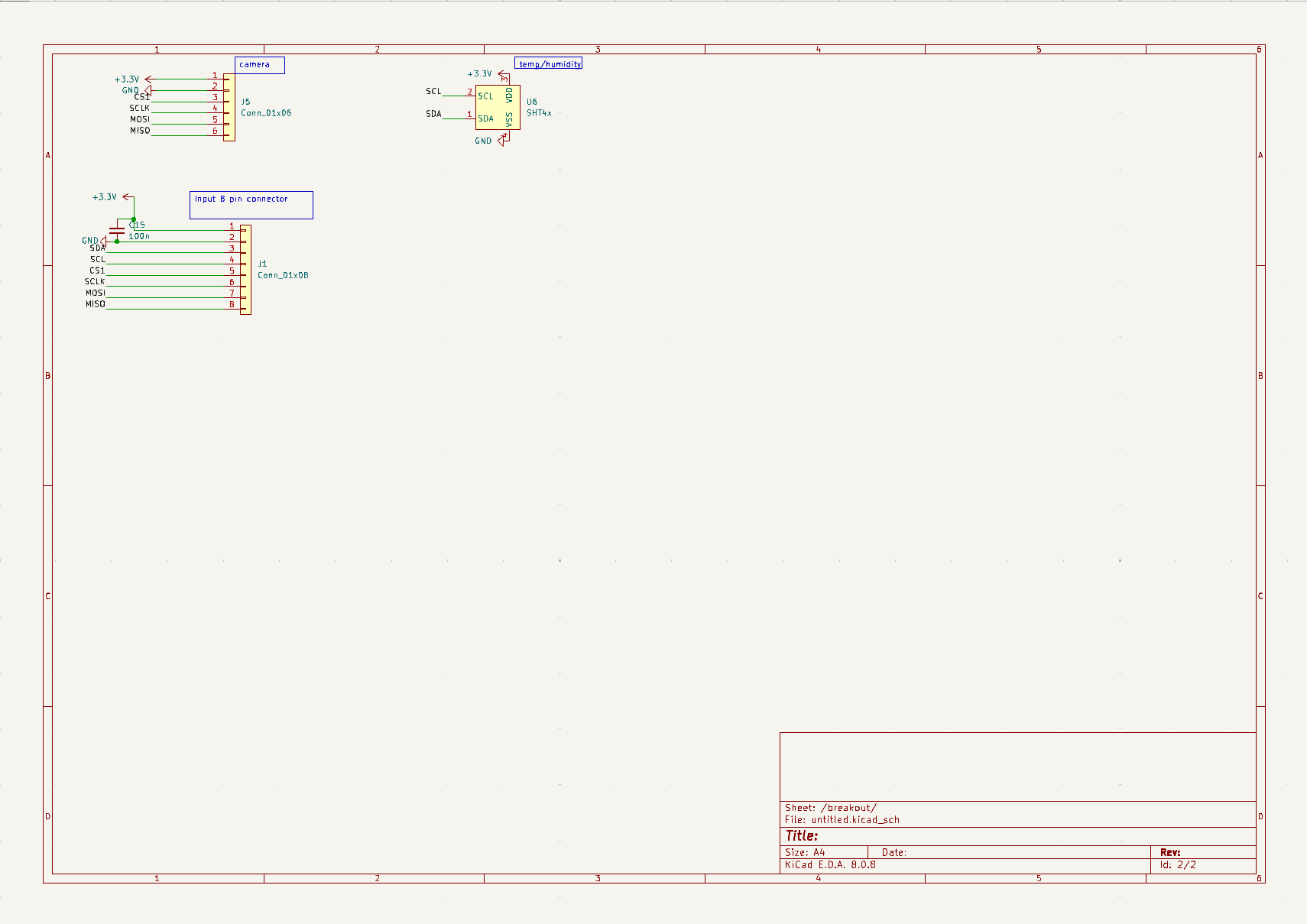Select the MISO net label on J5
This screenshot has height=924, width=1307.
140,131
